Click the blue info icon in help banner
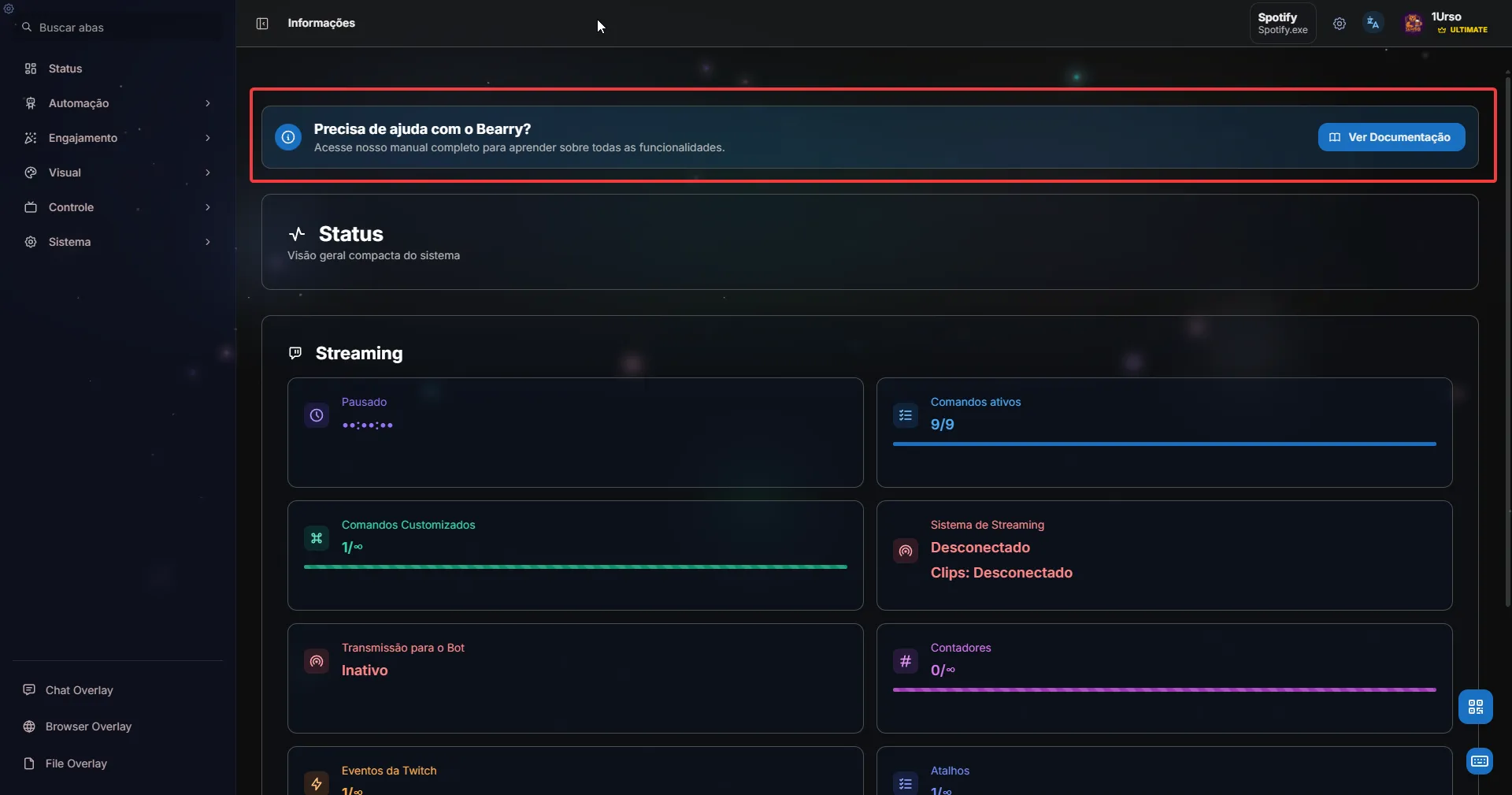Screen dimensions: 1512x795 (288, 137)
